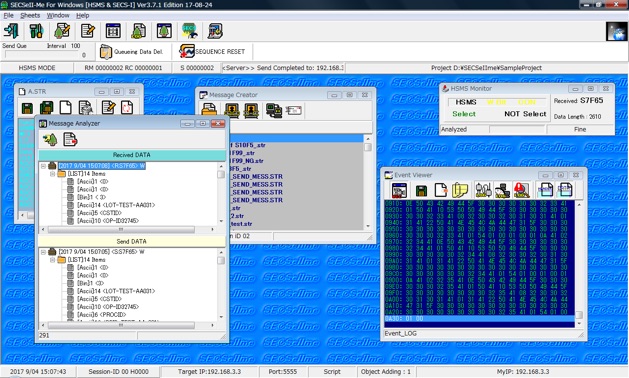Click the Script status bar field
The image size is (629, 378).
[x=332, y=372]
